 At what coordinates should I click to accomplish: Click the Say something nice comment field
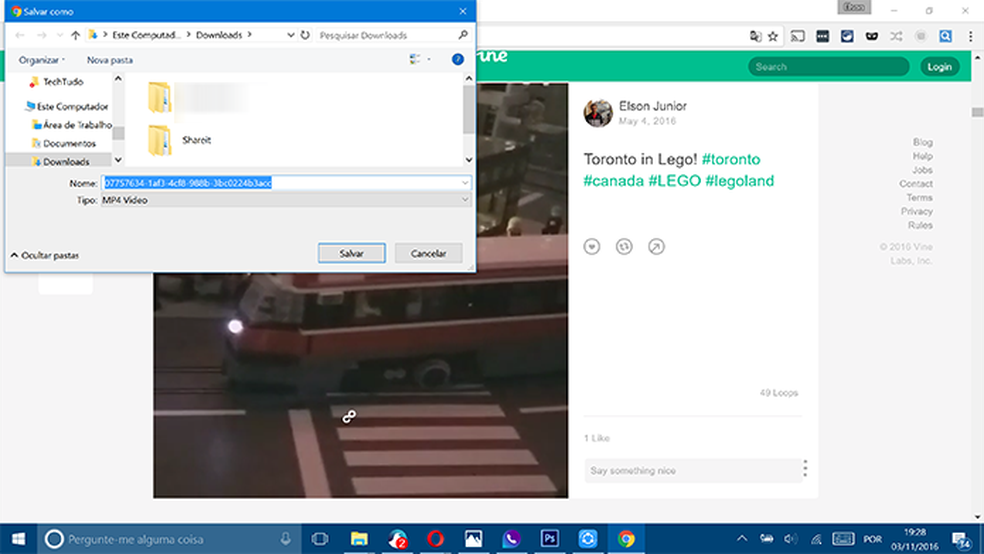pos(692,471)
